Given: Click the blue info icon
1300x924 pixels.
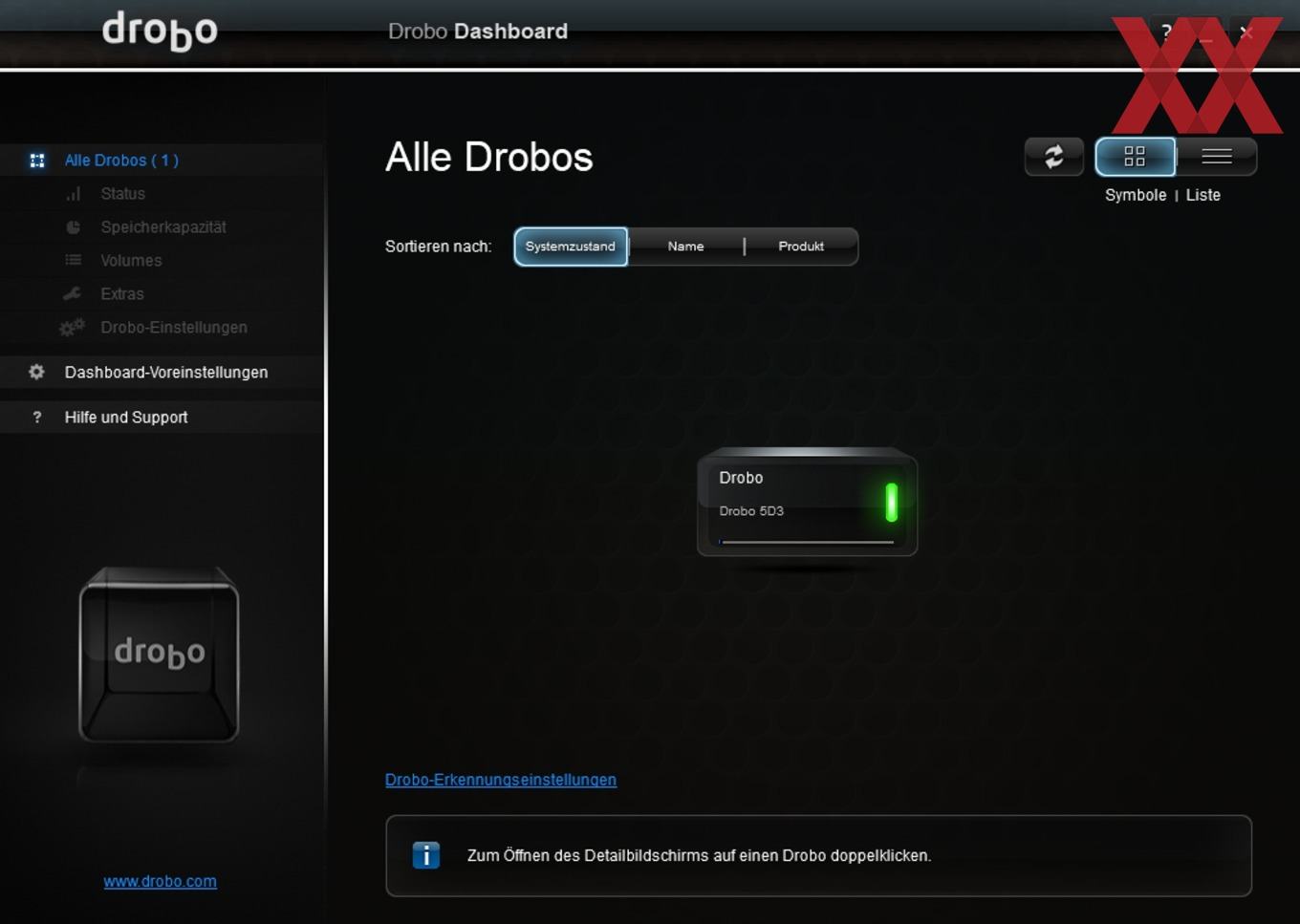Looking at the screenshot, I should click(x=426, y=855).
